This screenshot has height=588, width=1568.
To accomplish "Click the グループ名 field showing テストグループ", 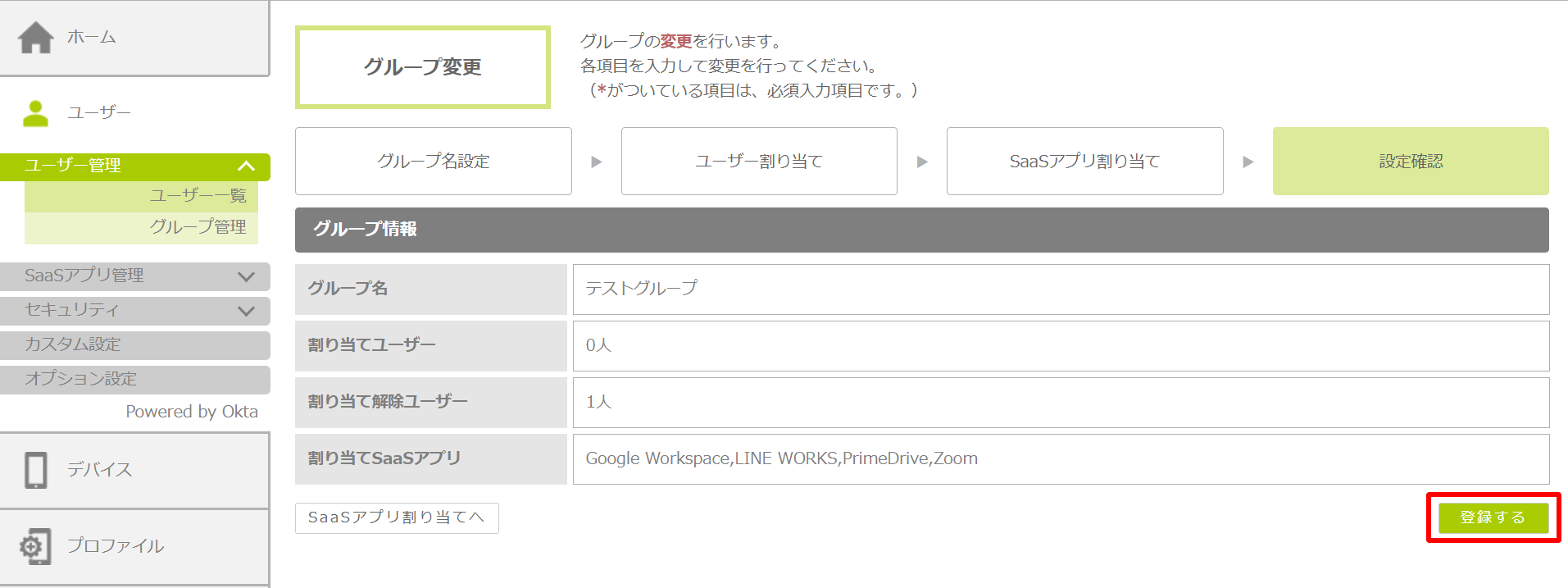I will click(x=1060, y=289).
